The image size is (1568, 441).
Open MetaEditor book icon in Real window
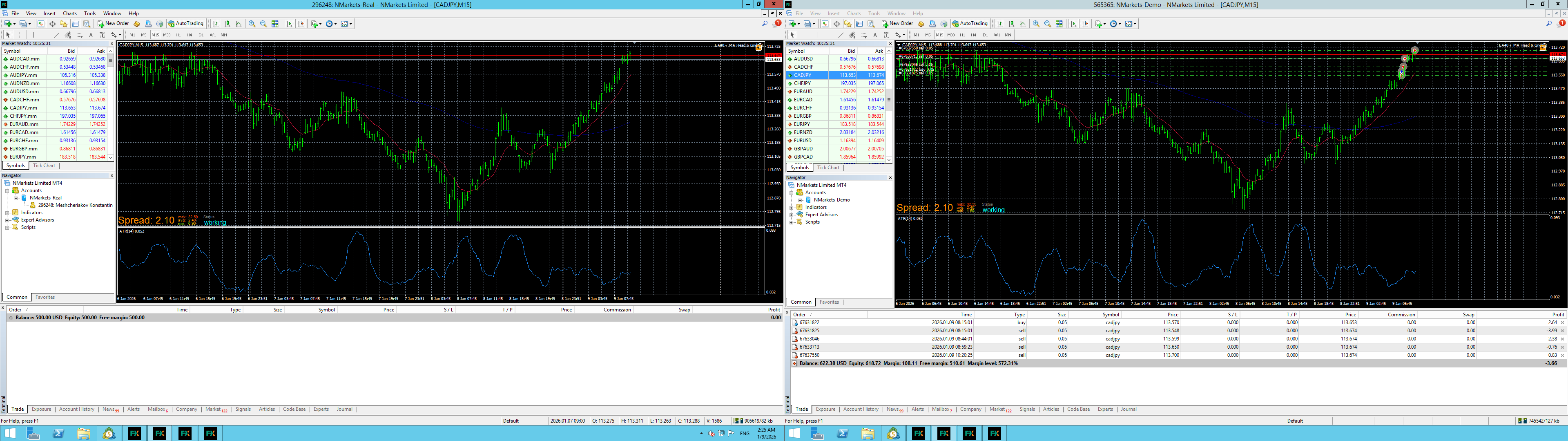tap(137, 24)
